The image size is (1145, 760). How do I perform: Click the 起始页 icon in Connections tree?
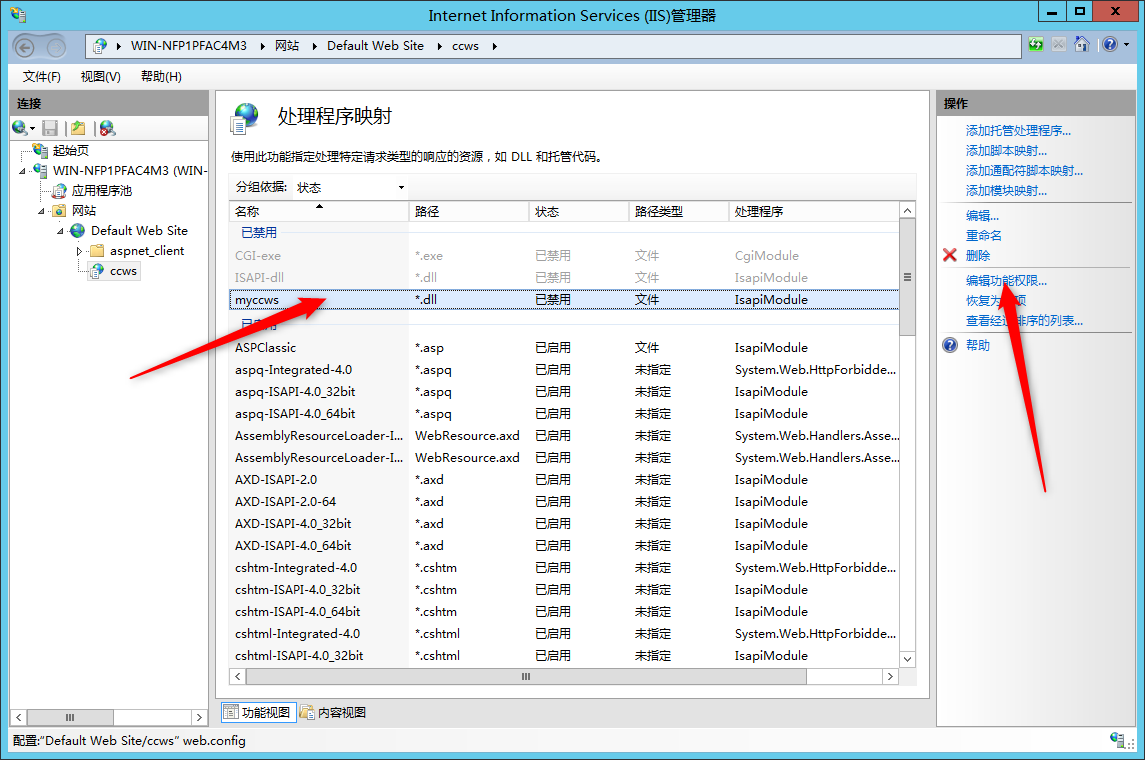click(39, 150)
